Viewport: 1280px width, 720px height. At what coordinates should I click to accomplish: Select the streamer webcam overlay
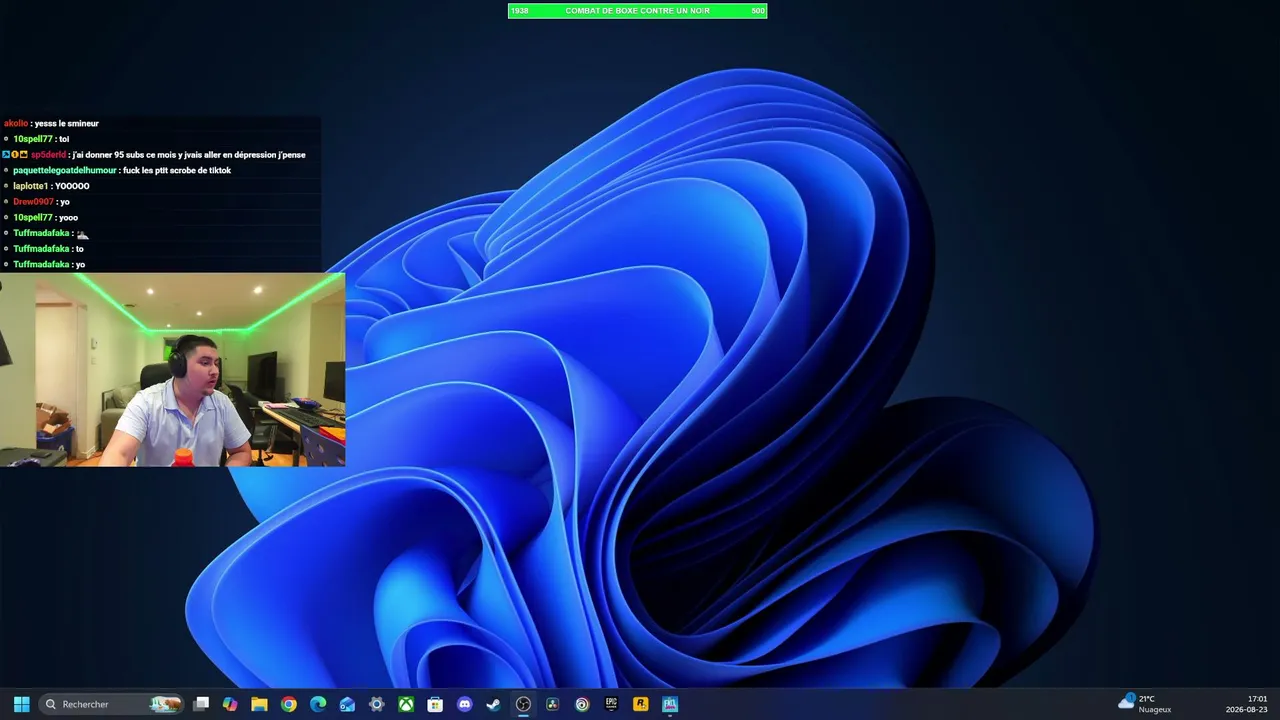(x=172, y=370)
